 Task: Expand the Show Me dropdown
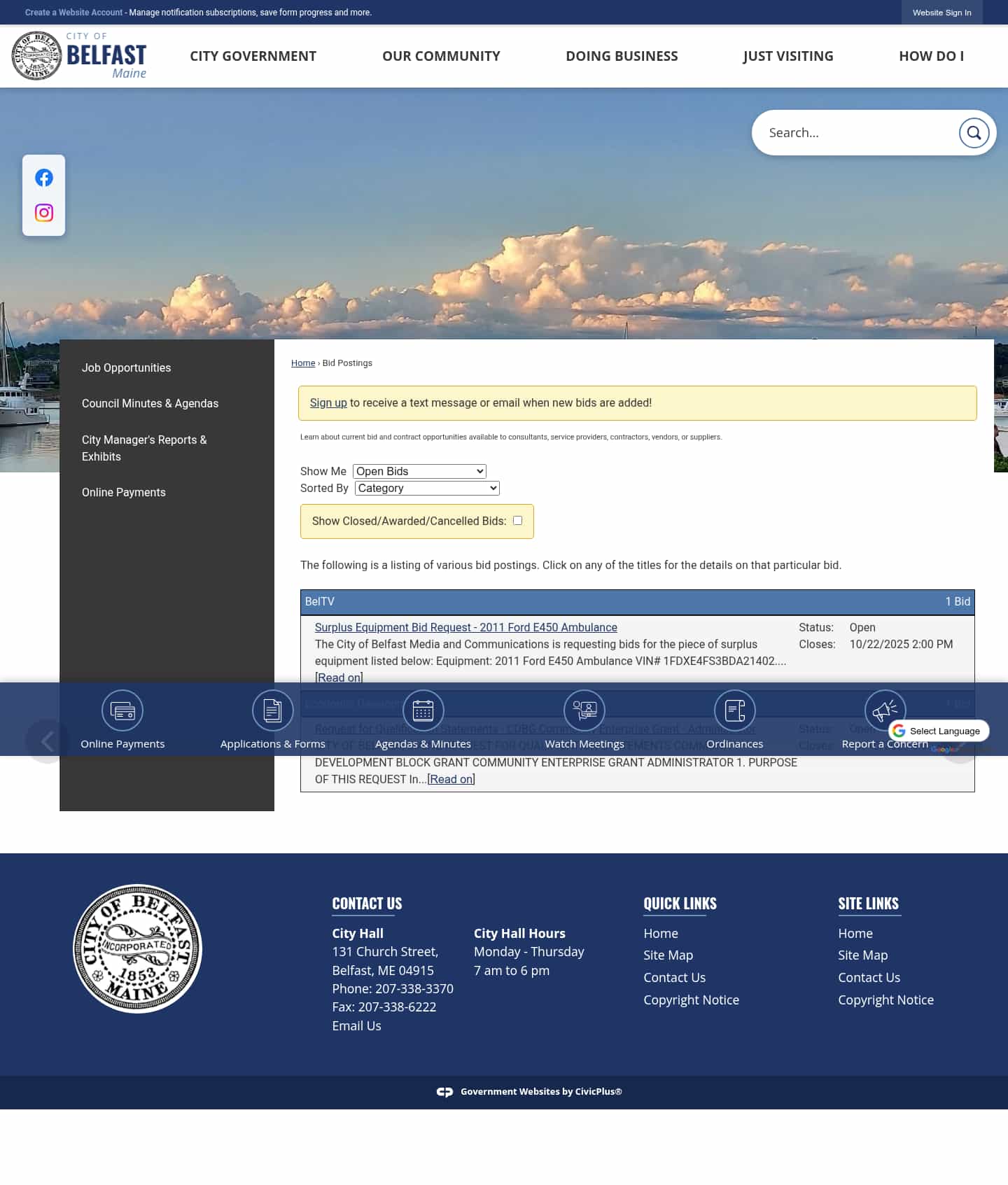tap(419, 472)
